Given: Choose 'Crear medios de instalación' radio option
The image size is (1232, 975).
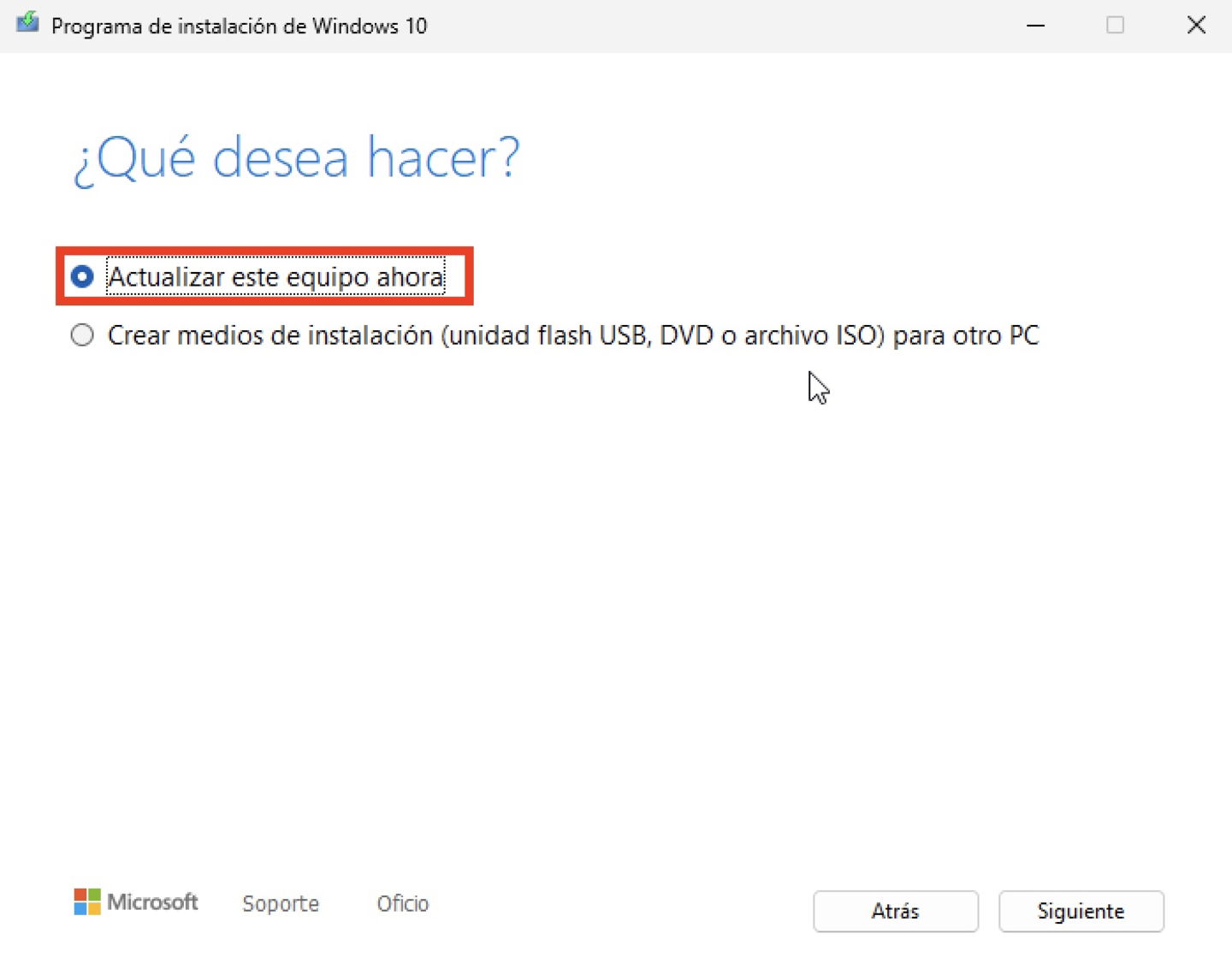Looking at the screenshot, I should click(82, 334).
